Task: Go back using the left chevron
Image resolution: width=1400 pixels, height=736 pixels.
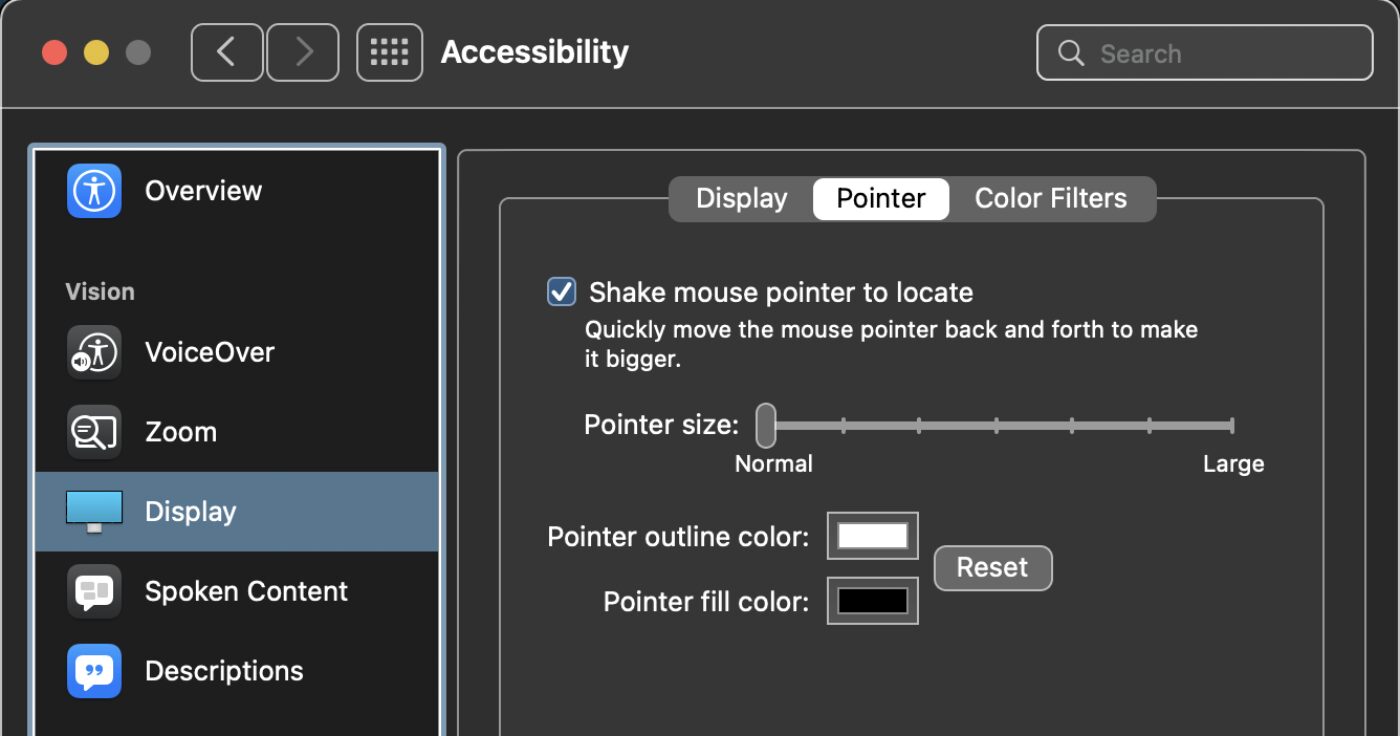Action: (227, 52)
